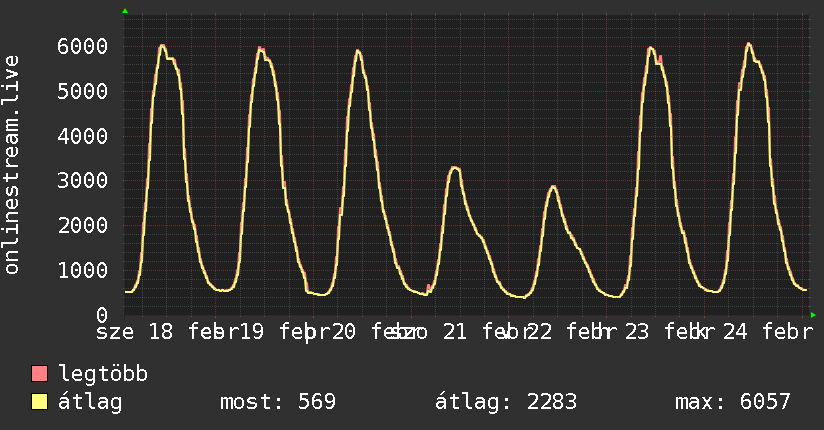Image resolution: width=824 pixels, height=430 pixels.
Task: Click the pink legtöbb color swatch
Action: [39, 374]
